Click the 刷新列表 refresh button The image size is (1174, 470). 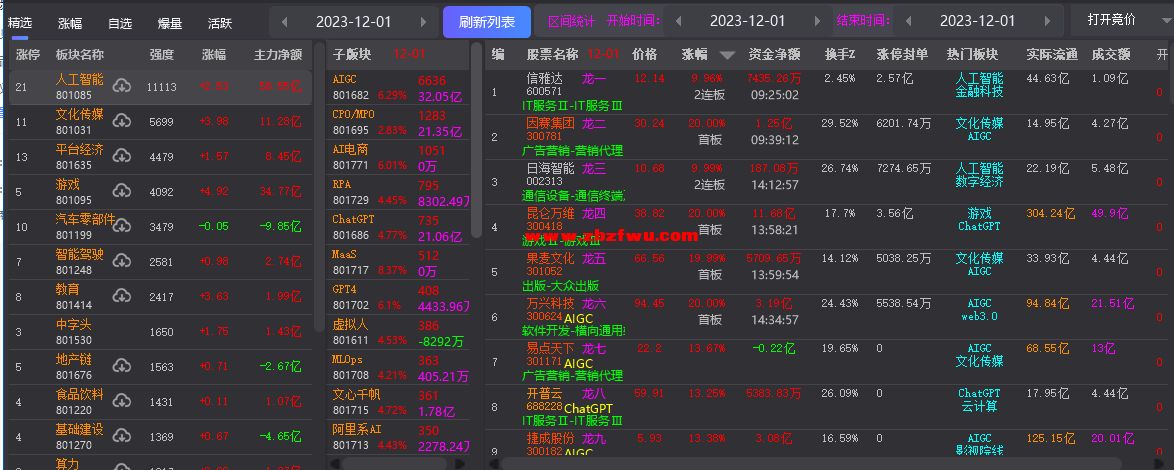[487, 22]
